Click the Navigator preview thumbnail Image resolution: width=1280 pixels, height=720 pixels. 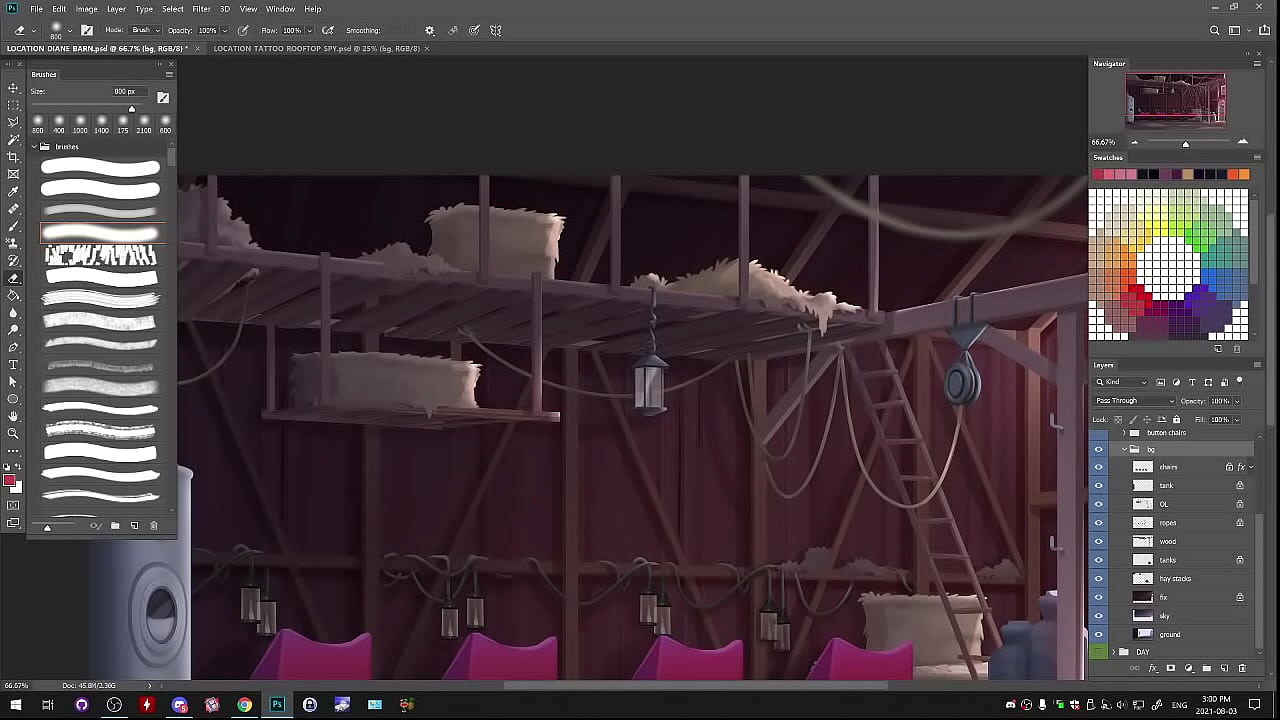1175,99
